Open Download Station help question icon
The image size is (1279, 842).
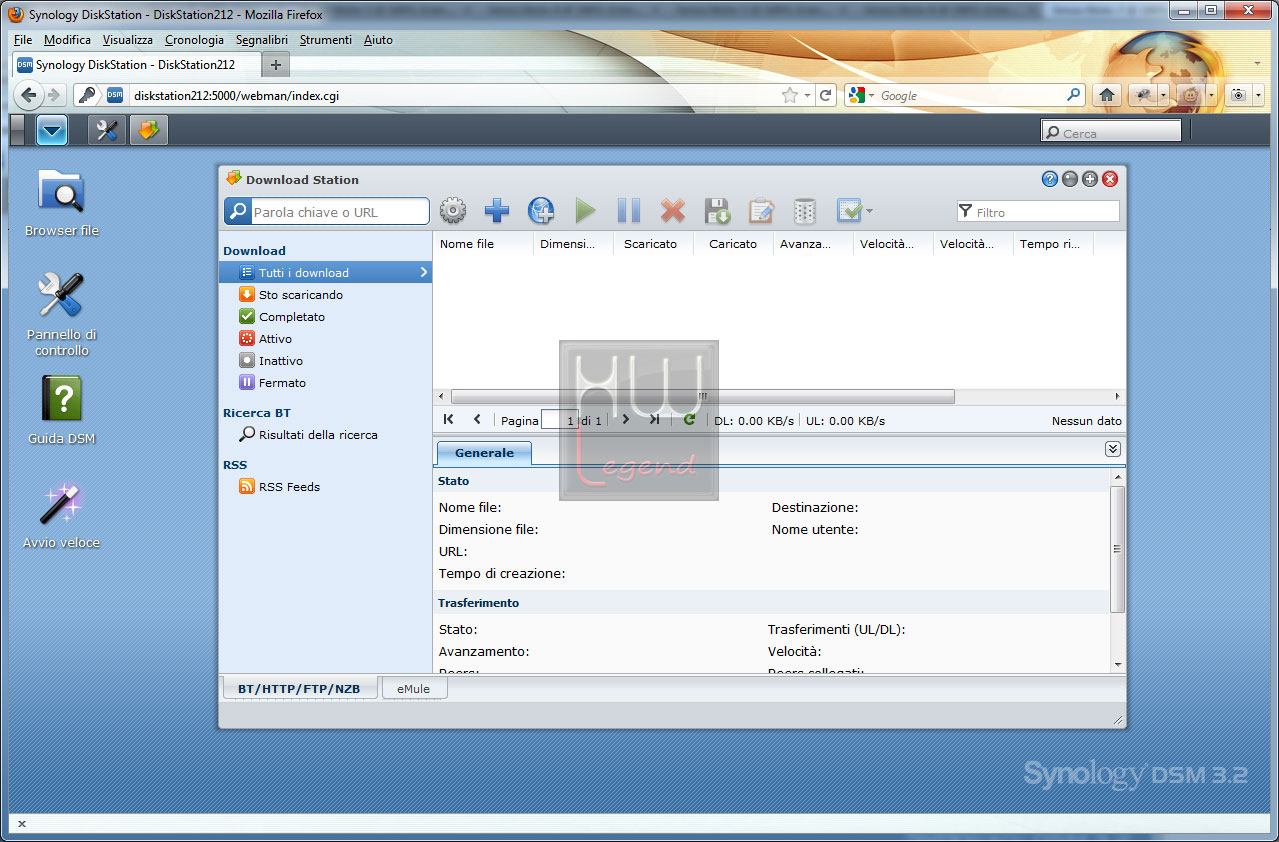(x=1049, y=179)
